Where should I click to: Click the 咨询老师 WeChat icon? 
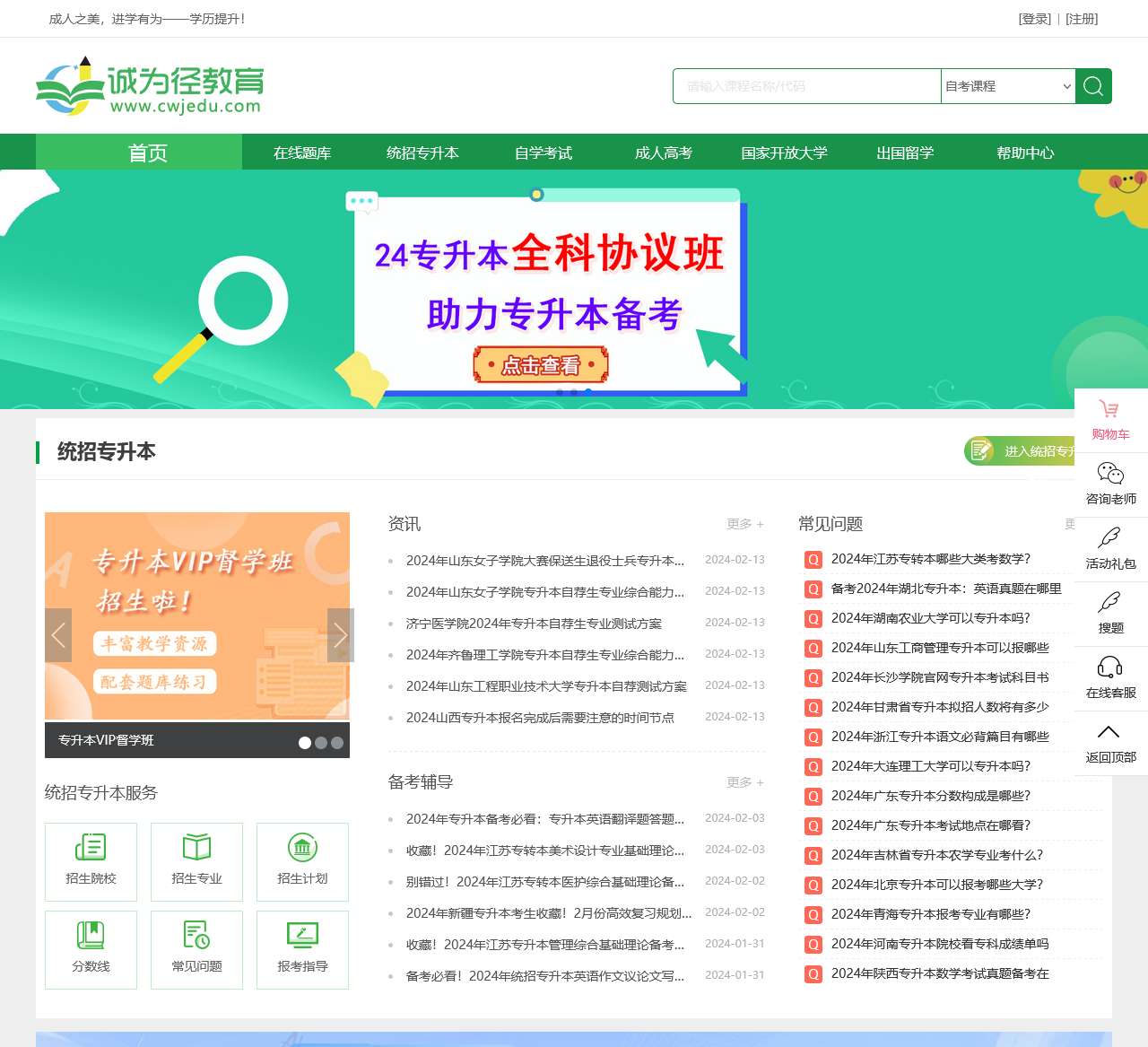[1110, 474]
